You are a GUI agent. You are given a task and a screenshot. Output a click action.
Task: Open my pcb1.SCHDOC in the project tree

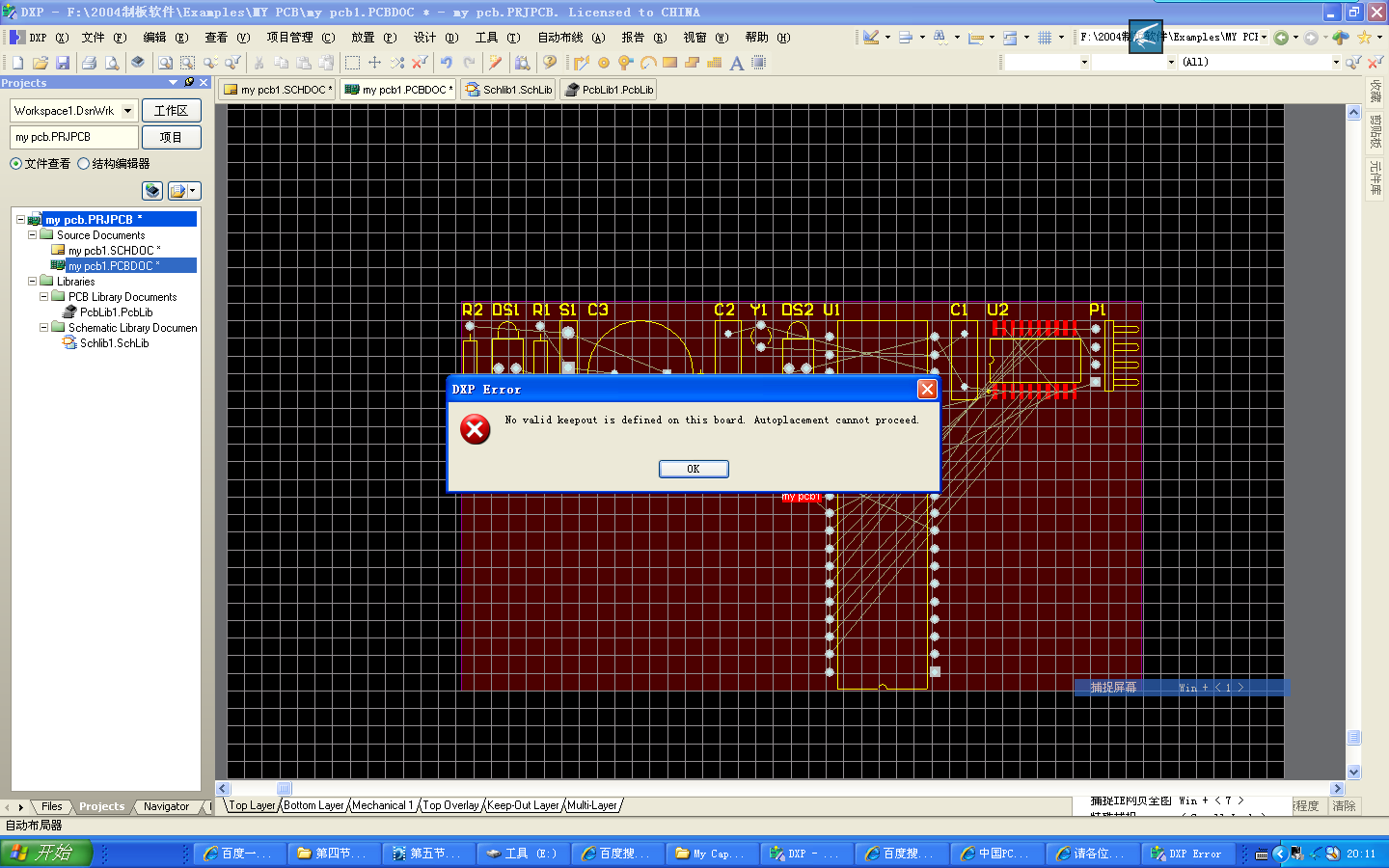pos(114,251)
